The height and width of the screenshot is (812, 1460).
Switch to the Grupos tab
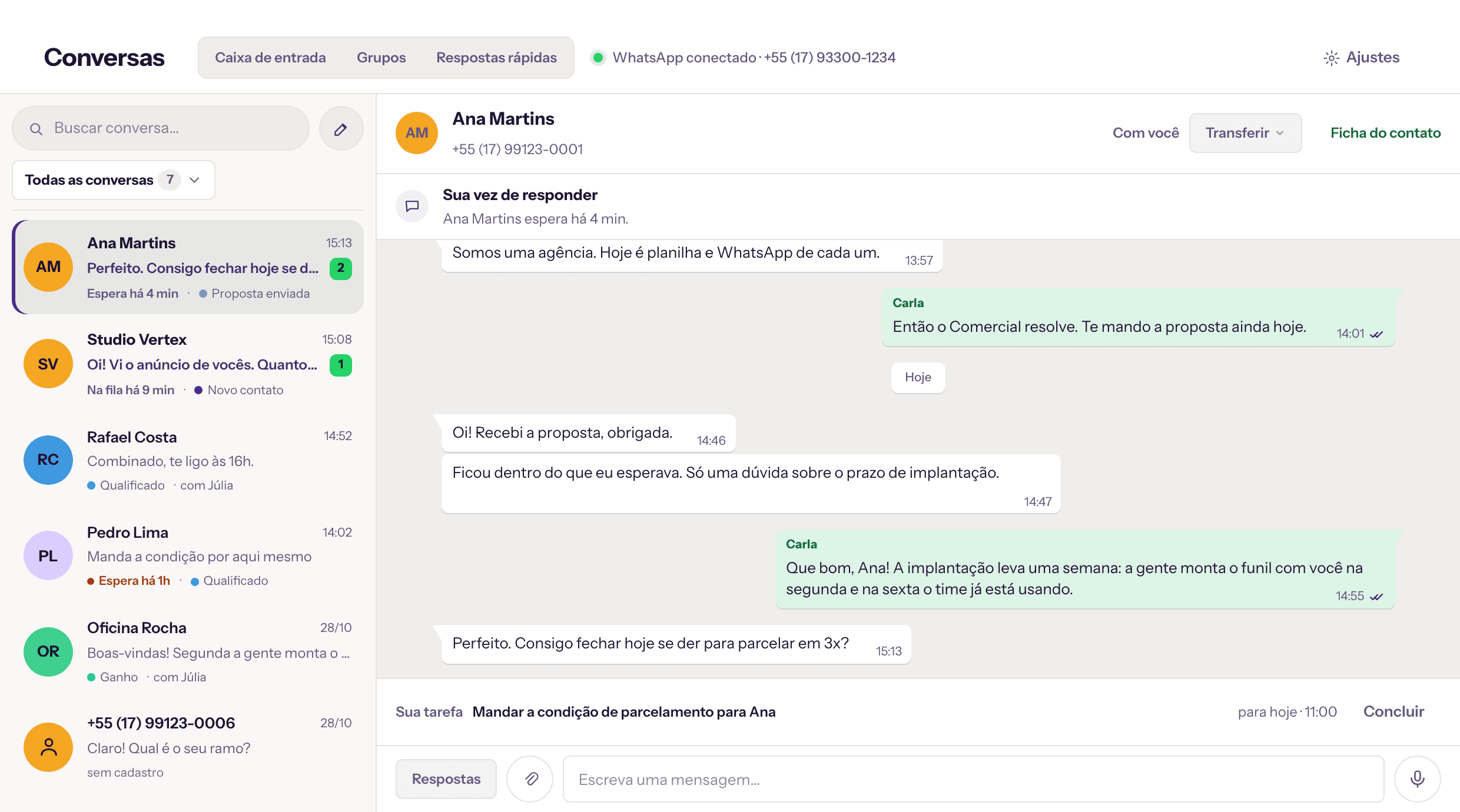click(x=381, y=58)
